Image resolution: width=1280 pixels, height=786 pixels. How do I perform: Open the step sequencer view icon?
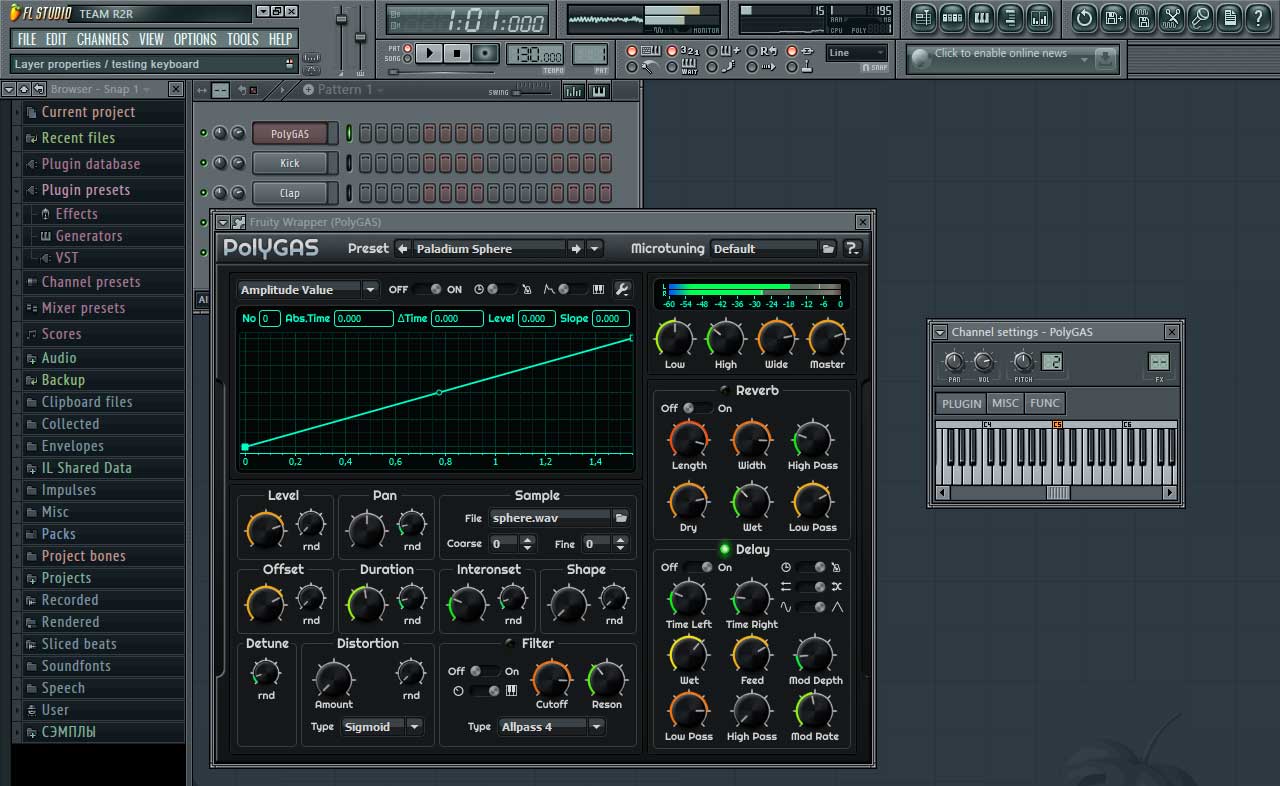coord(953,17)
